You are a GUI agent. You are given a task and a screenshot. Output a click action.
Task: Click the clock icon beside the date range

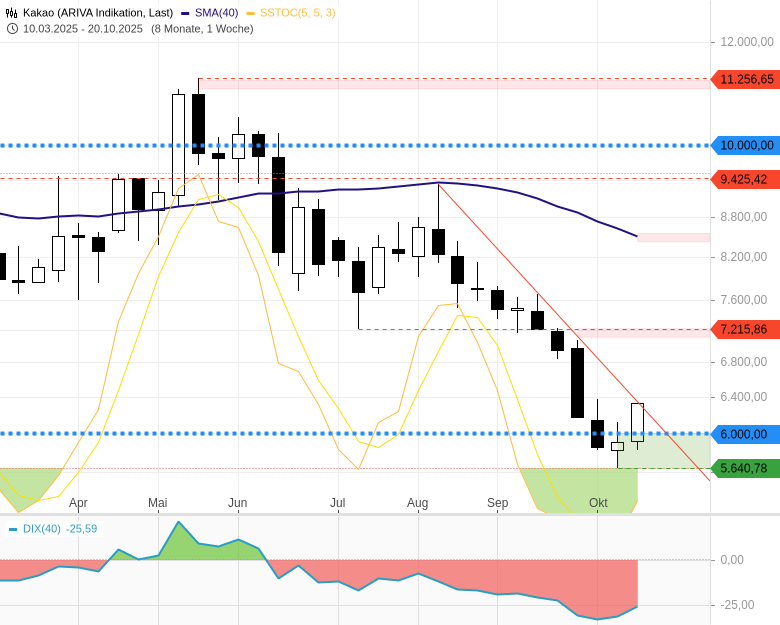click(x=12, y=28)
